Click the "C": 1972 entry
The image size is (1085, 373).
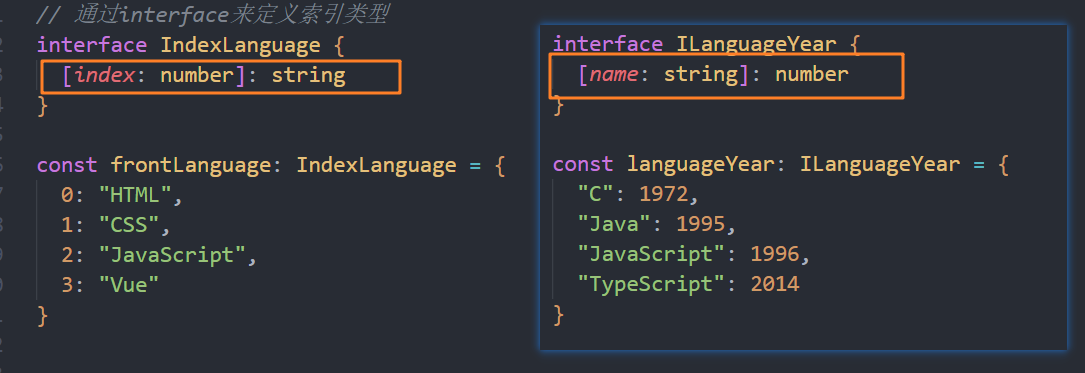[x=639, y=194]
